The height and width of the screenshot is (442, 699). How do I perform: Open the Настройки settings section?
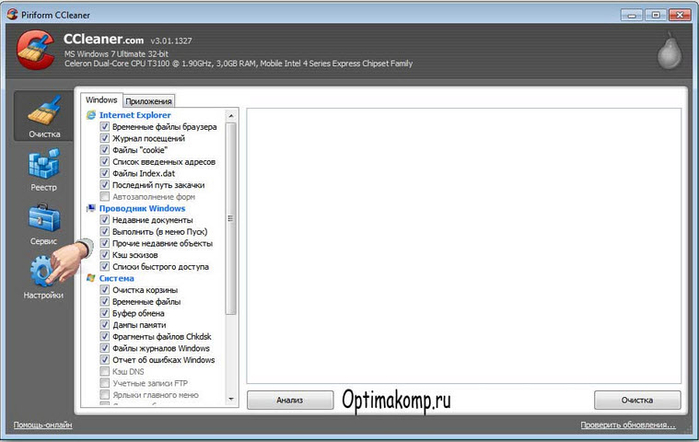pyautogui.click(x=43, y=277)
